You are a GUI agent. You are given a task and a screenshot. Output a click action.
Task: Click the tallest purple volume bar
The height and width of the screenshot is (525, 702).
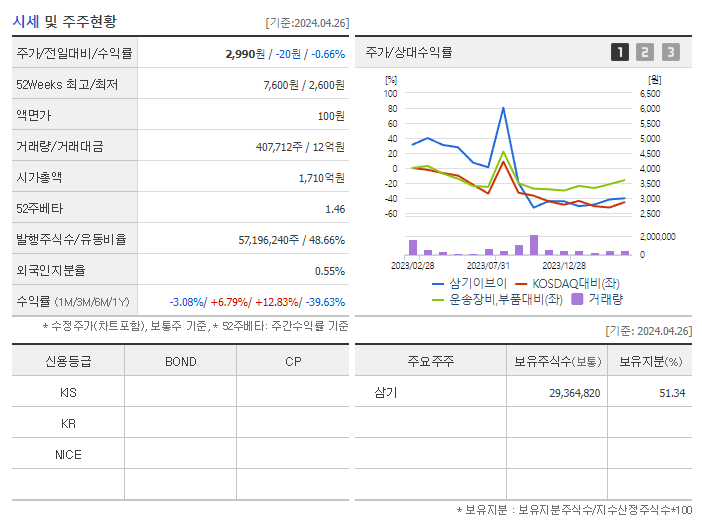(x=534, y=245)
